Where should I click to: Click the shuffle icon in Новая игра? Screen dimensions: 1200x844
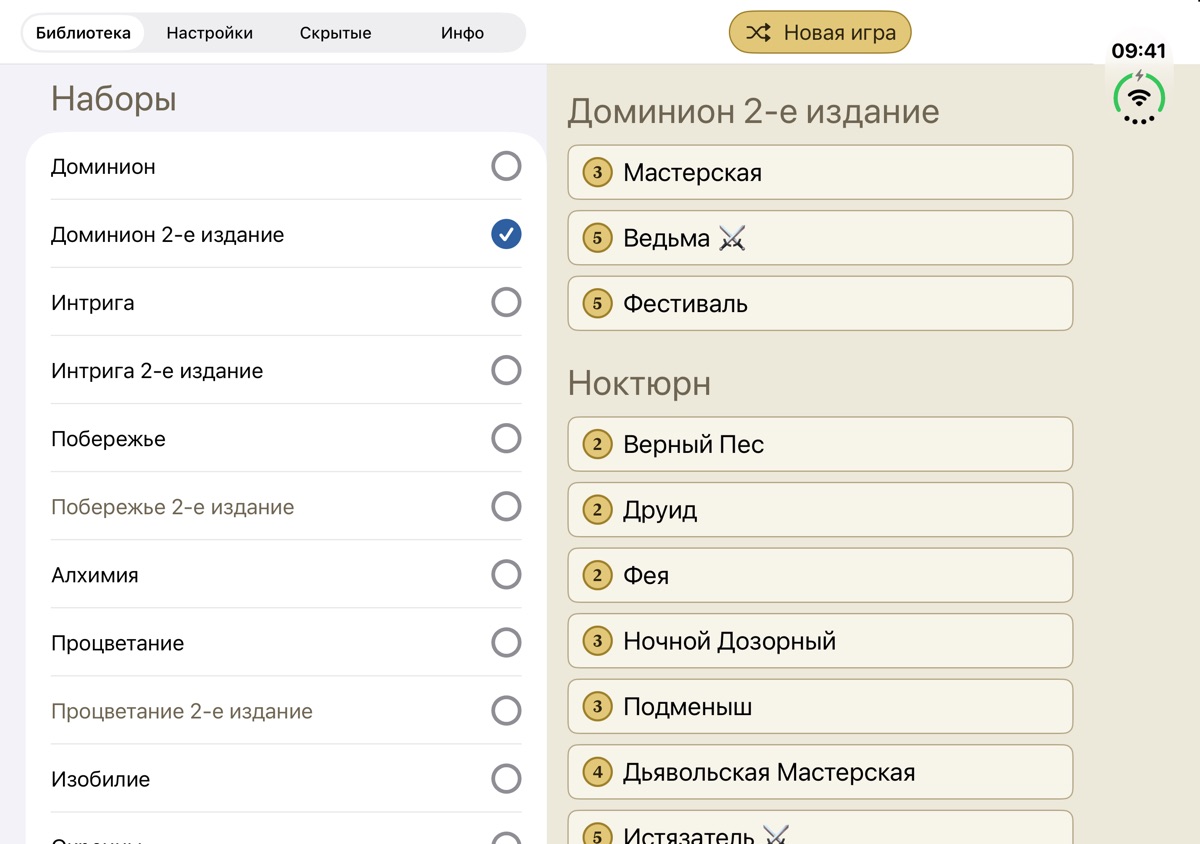point(758,32)
